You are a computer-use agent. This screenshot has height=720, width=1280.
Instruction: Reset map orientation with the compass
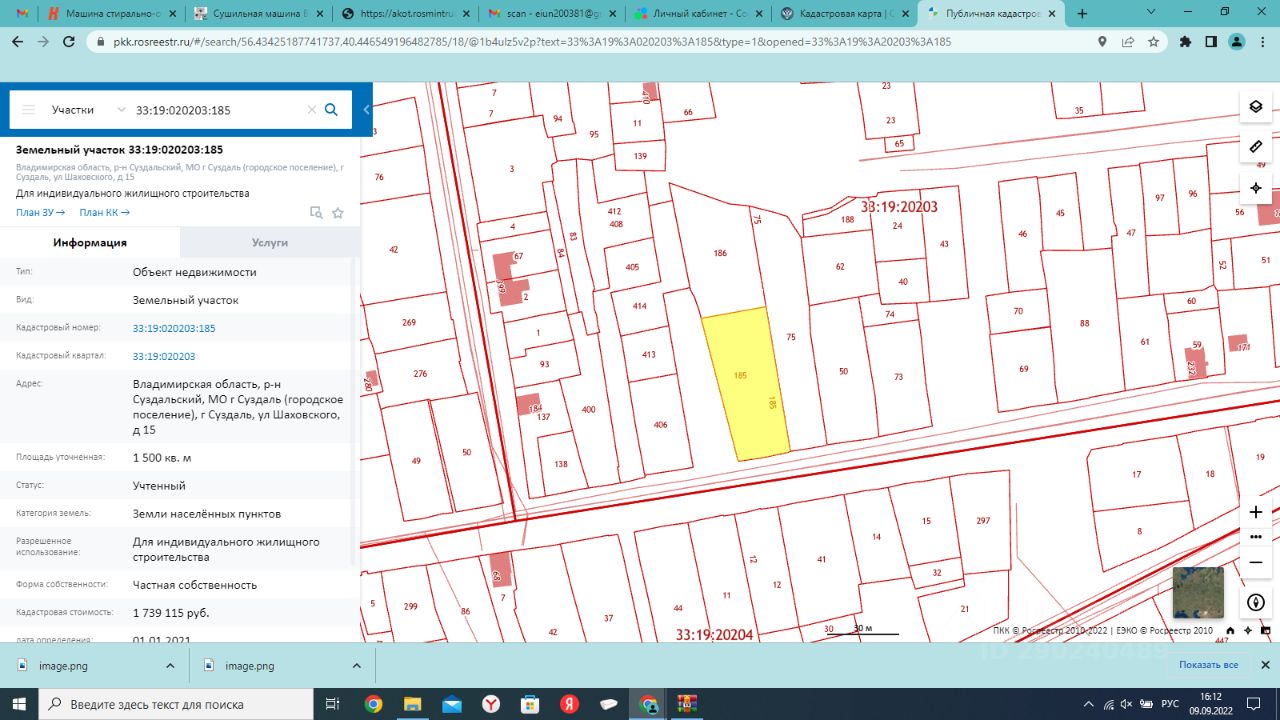[x=1256, y=603]
